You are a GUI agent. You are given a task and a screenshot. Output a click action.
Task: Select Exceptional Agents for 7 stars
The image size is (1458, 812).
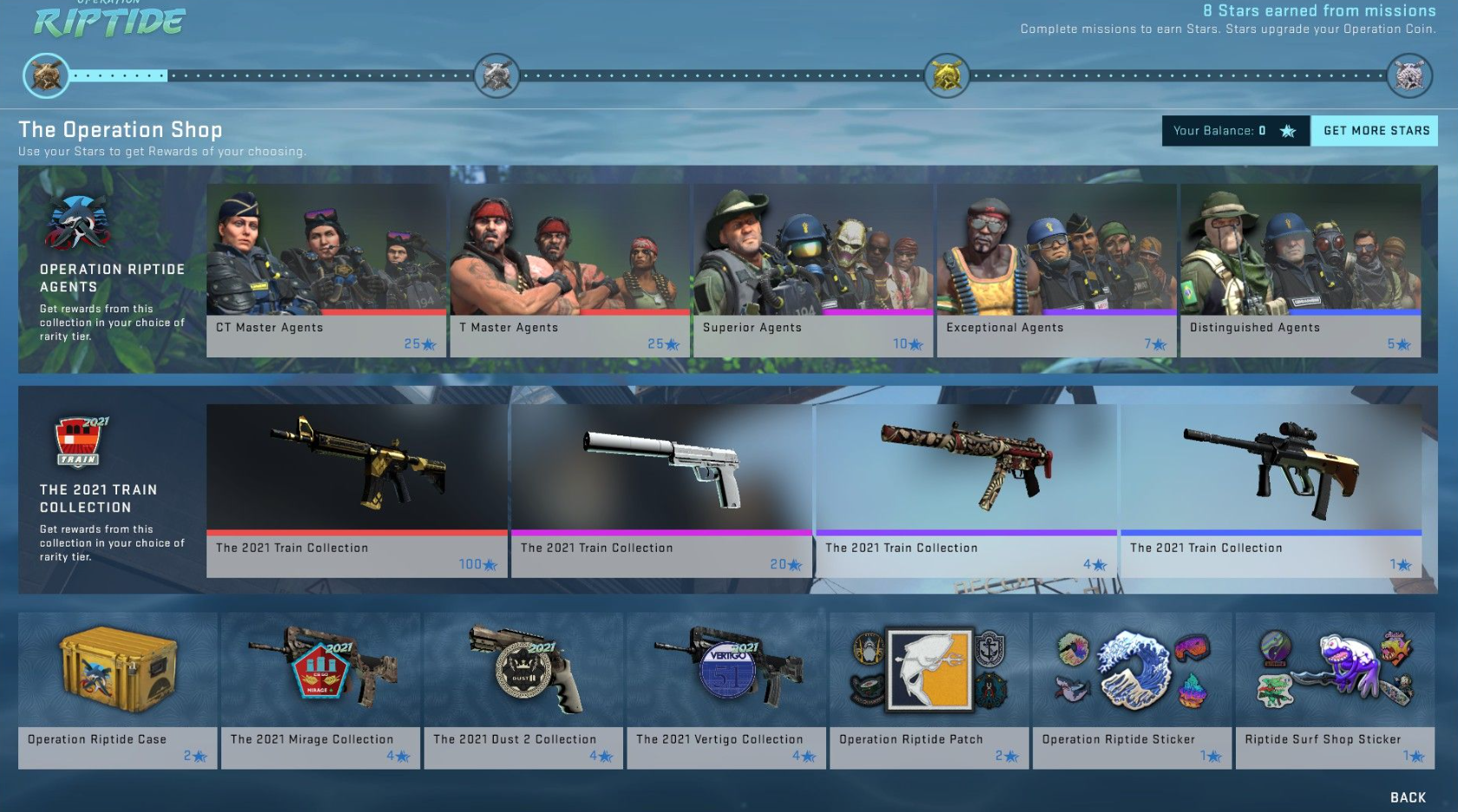[x=1056, y=270]
